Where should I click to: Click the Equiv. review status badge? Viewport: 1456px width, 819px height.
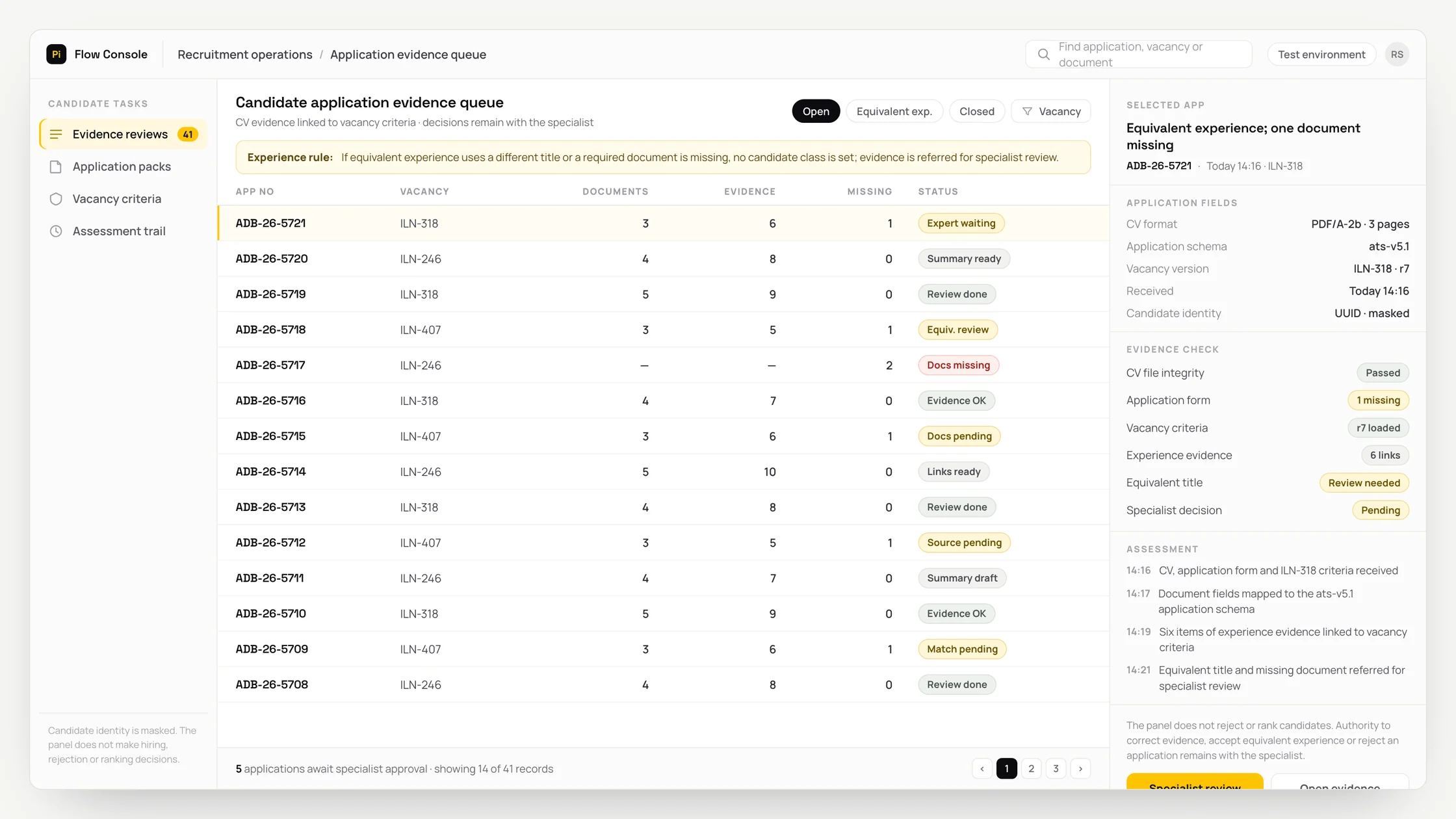point(957,330)
